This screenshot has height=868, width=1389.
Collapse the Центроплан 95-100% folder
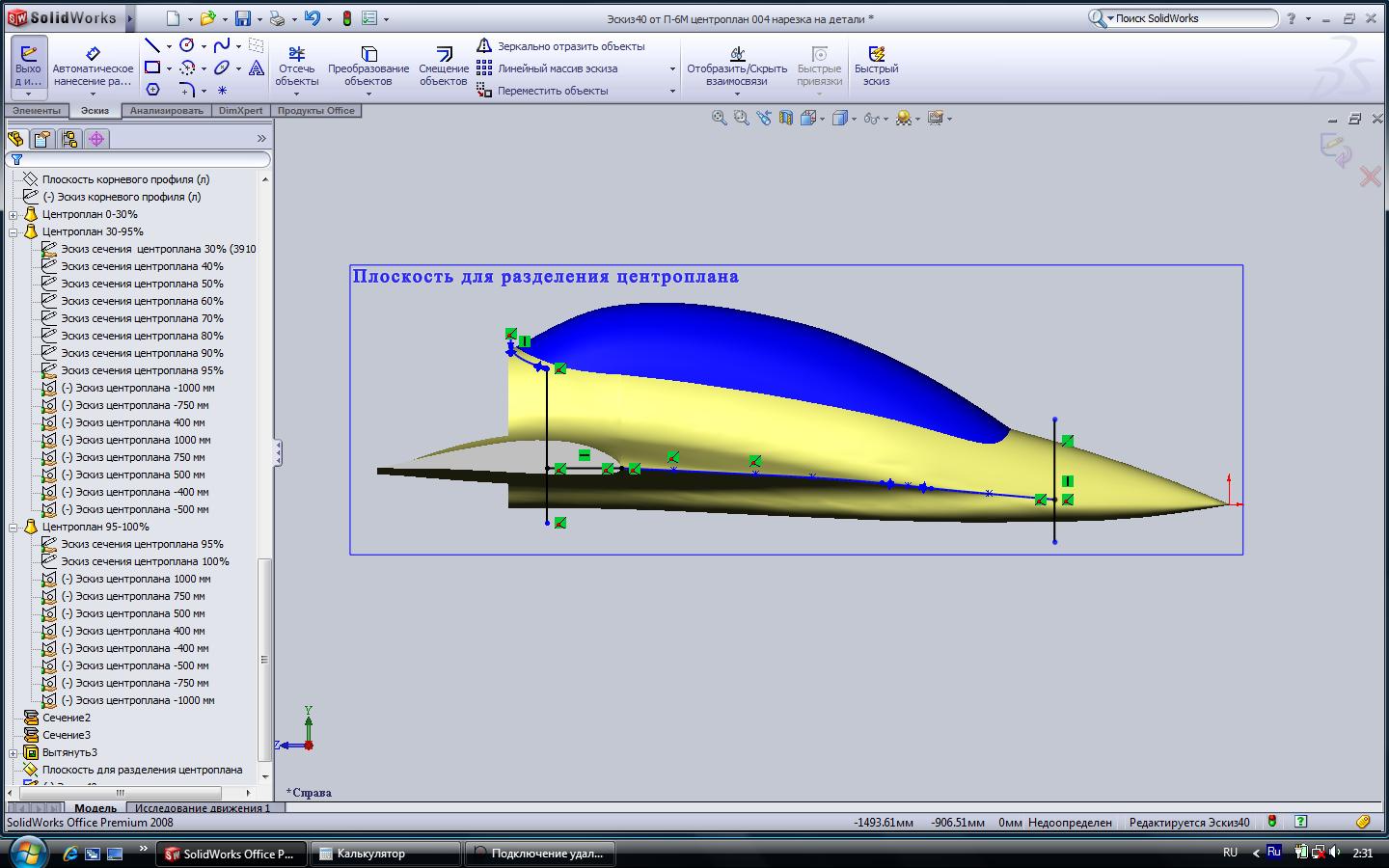click(14, 527)
